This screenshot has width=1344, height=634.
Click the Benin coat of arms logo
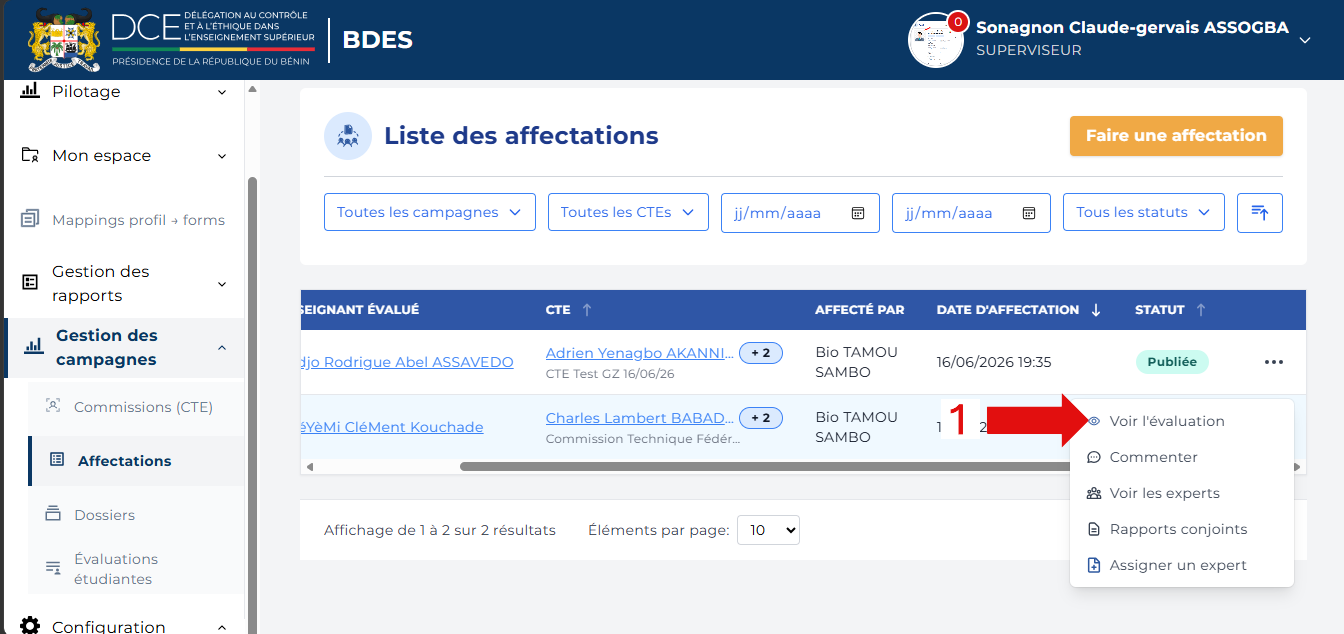(65, 40)
